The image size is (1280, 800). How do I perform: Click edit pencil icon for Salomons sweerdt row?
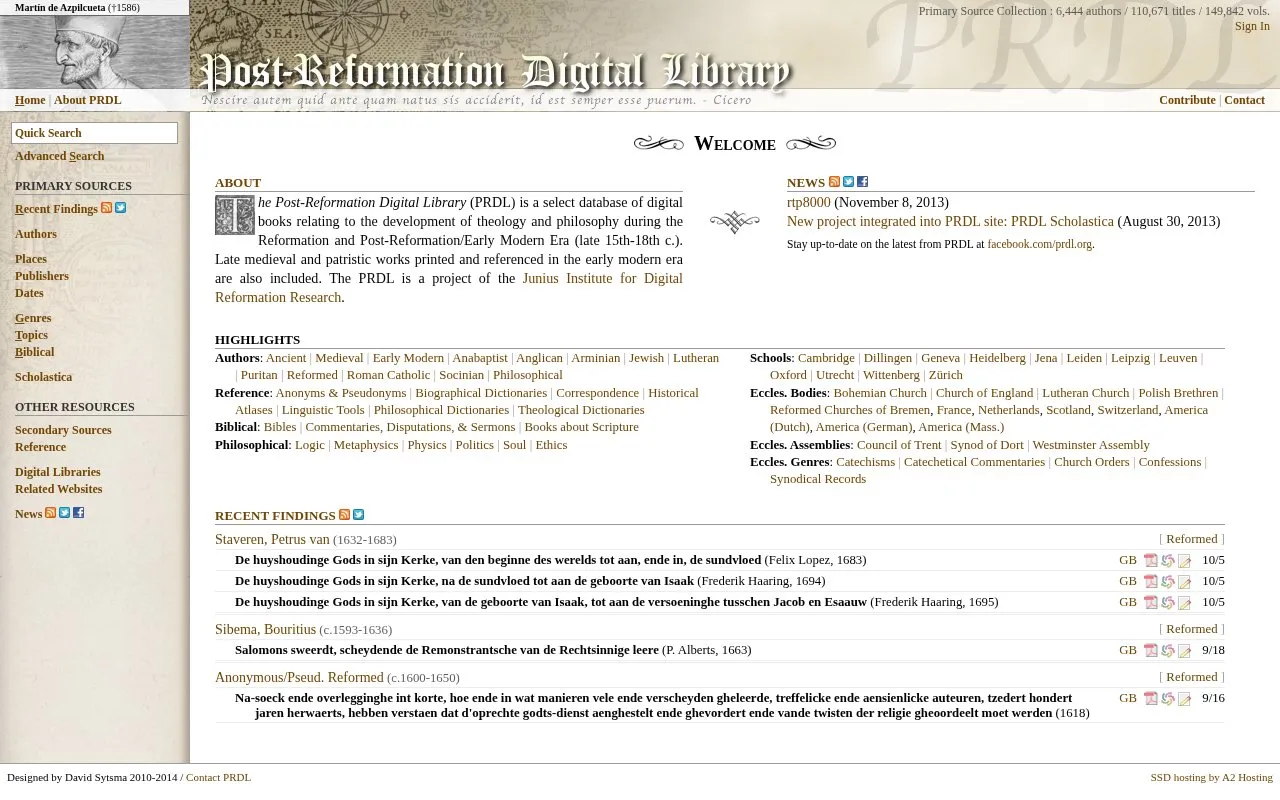1185,651
